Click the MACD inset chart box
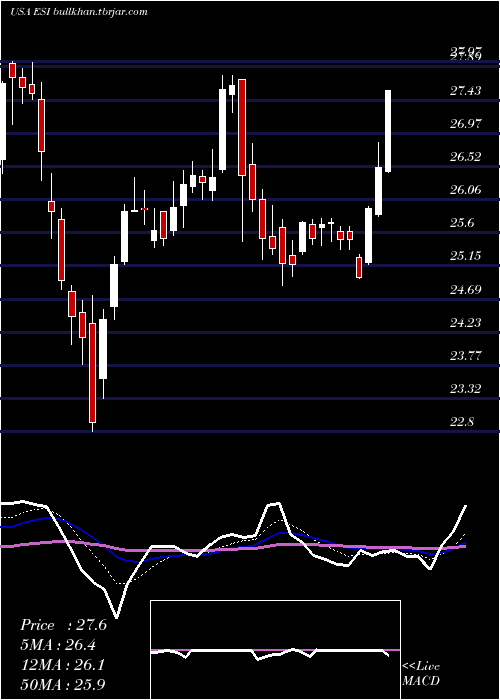Image resolution: width=500 pixels, height=700 pixels. pyautogui.click(x=275, y=650)
